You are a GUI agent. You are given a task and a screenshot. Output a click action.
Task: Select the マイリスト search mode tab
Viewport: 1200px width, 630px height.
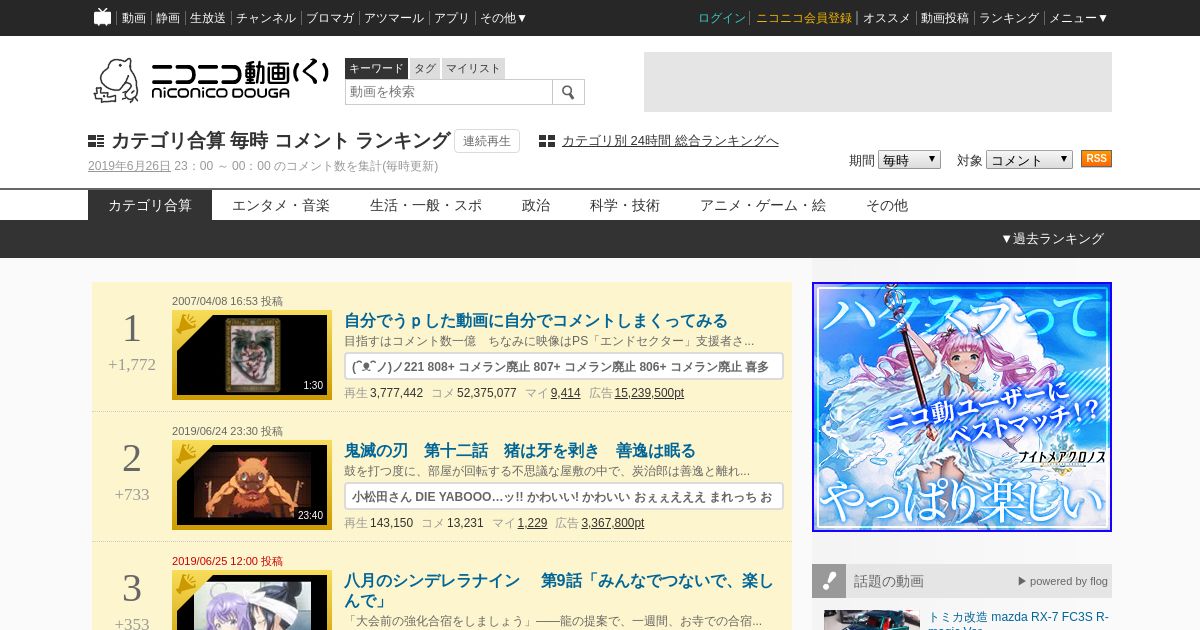tap(473, 68)
